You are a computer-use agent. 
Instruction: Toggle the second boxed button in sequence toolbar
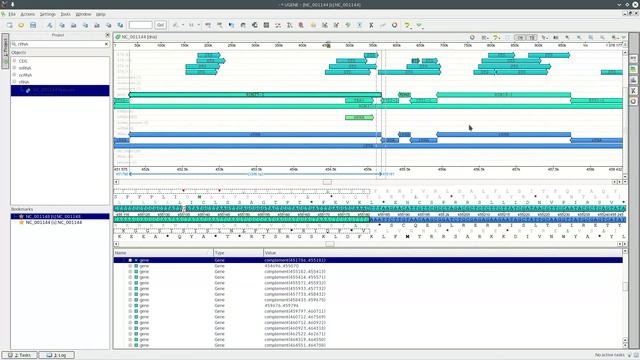[531, 37]
